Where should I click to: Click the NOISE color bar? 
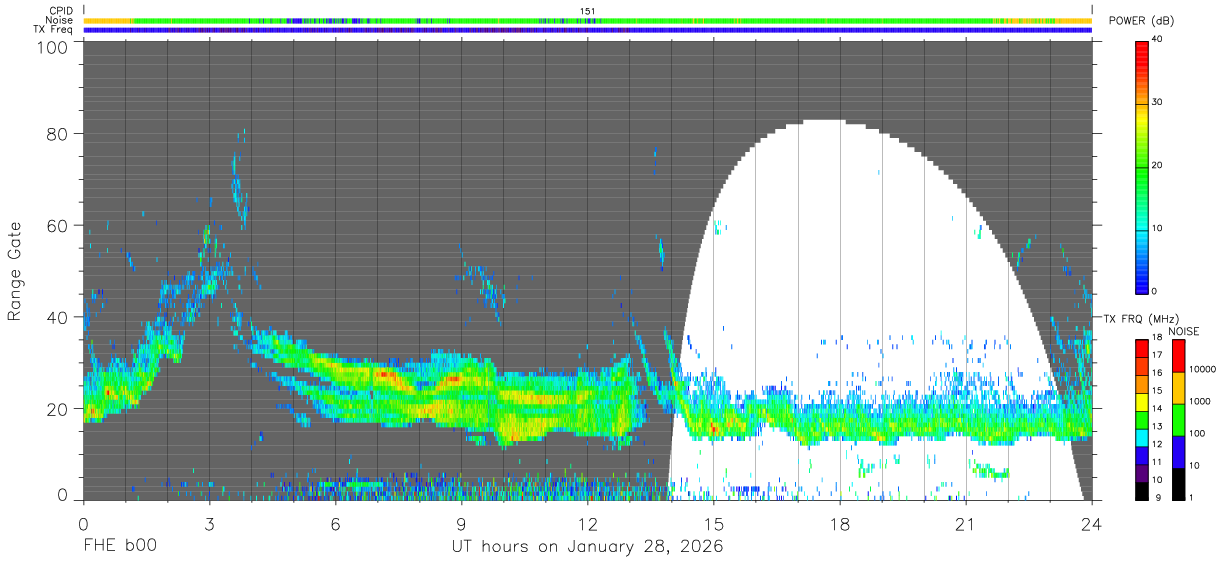(1178, 419)
